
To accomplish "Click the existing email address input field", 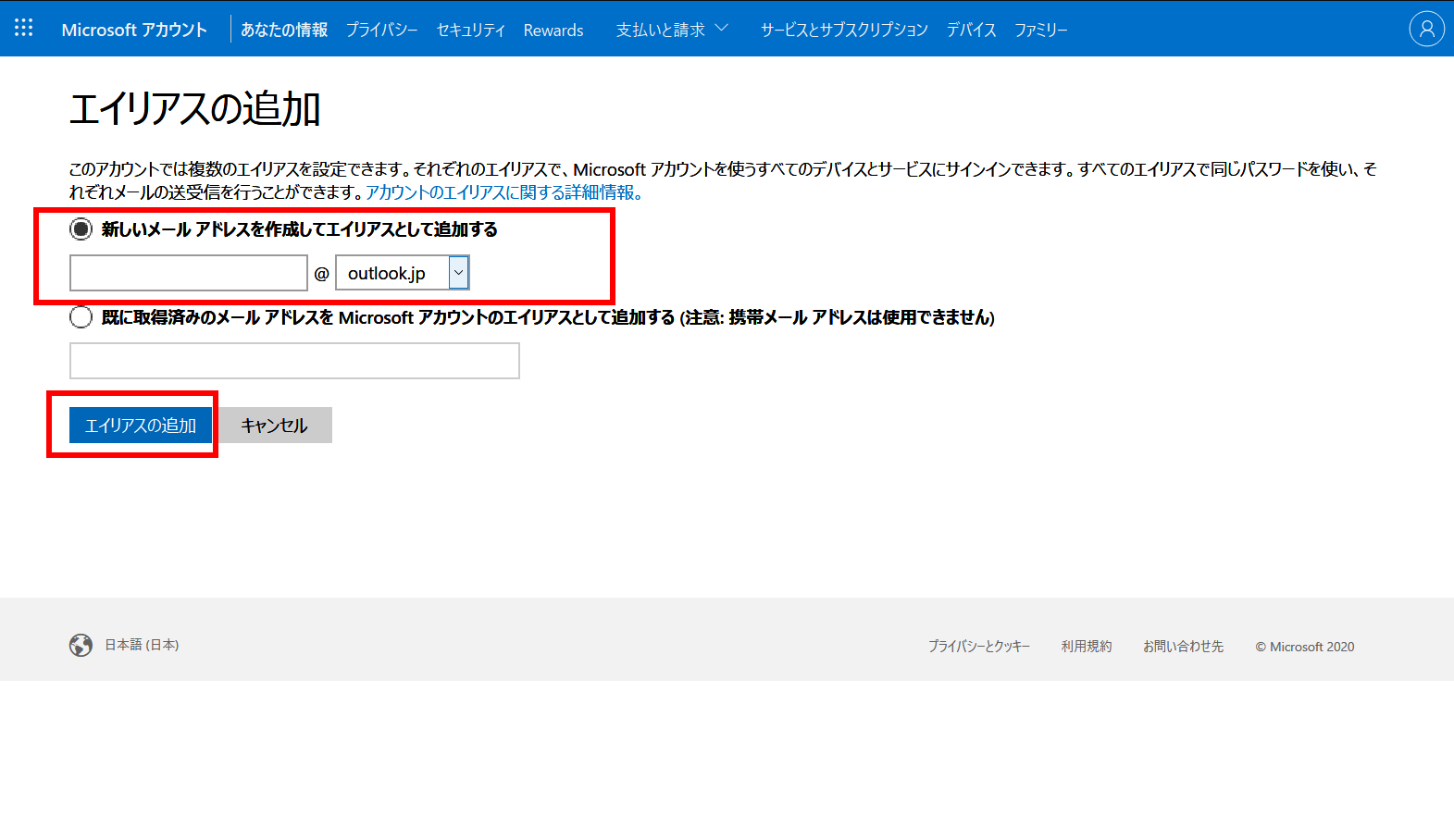I will click(x=294, y=361).
